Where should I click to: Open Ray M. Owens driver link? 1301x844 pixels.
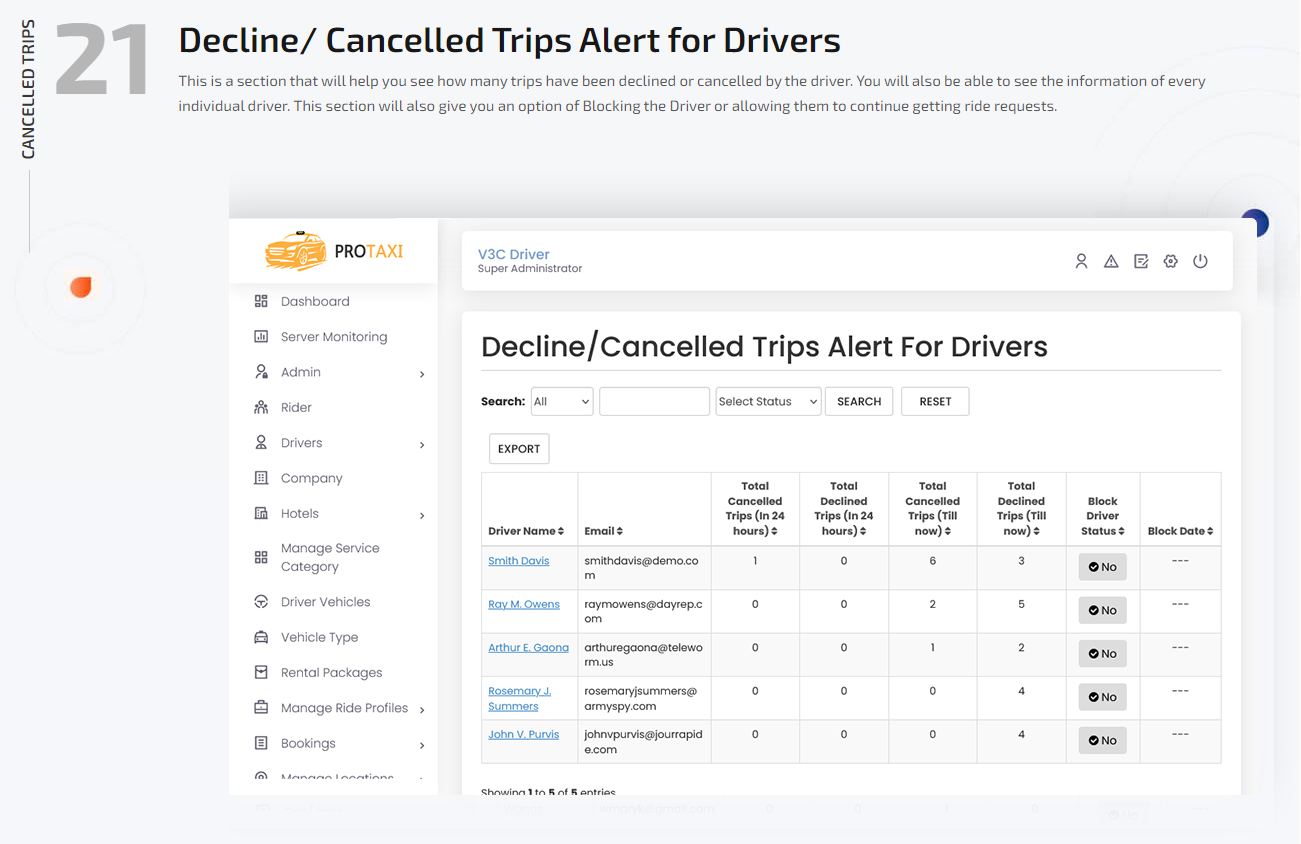(x=523, y=604)
